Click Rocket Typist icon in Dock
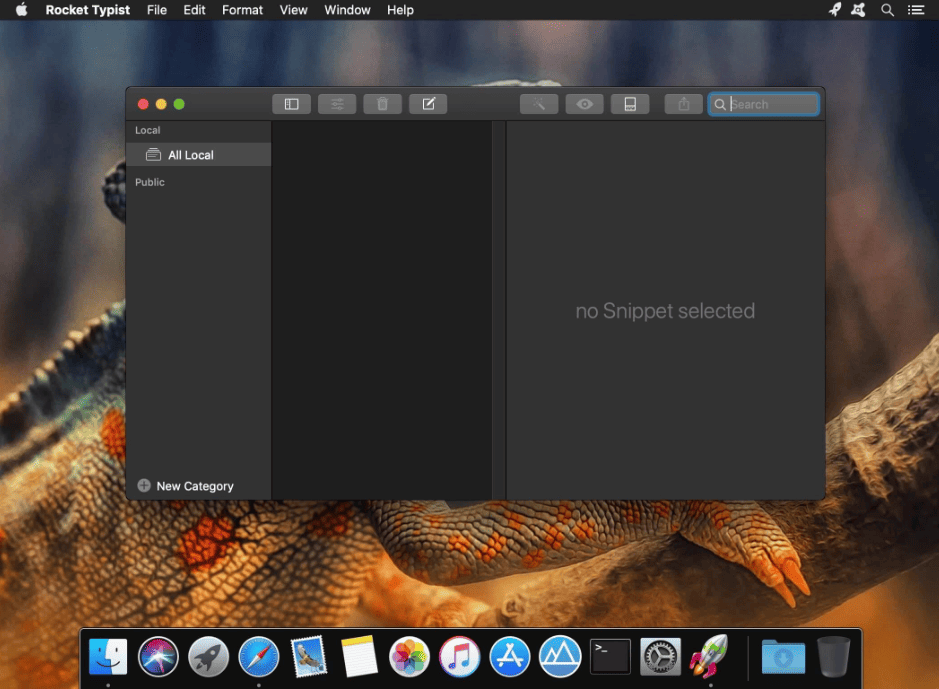The height and width of the screenshot is (689, 939). 710,657
